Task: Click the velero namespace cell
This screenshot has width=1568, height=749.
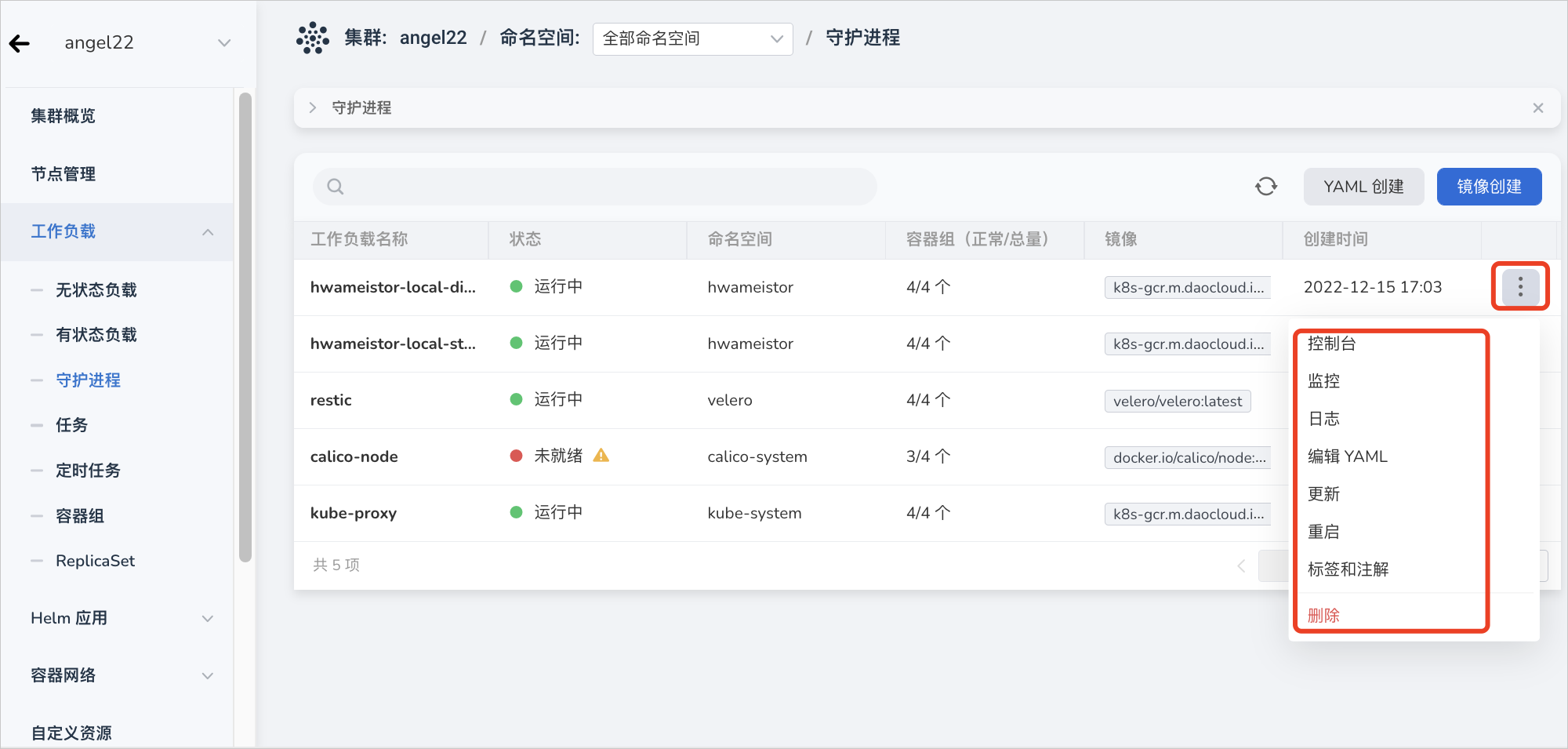Action: tap(730, 400)
